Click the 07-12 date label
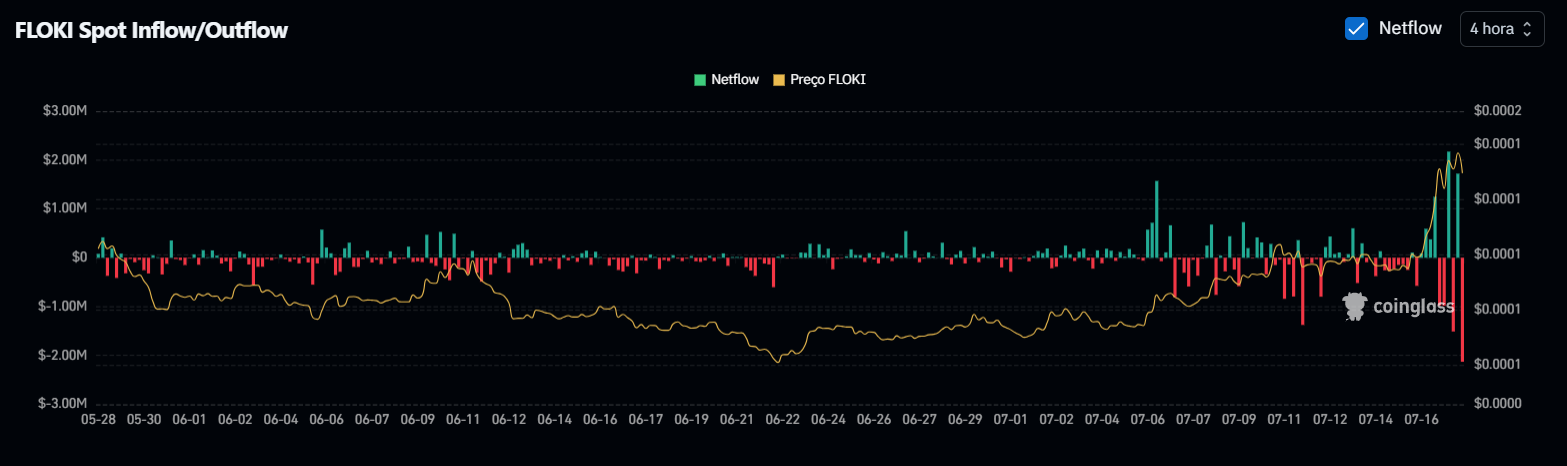 click(1330, 420)
